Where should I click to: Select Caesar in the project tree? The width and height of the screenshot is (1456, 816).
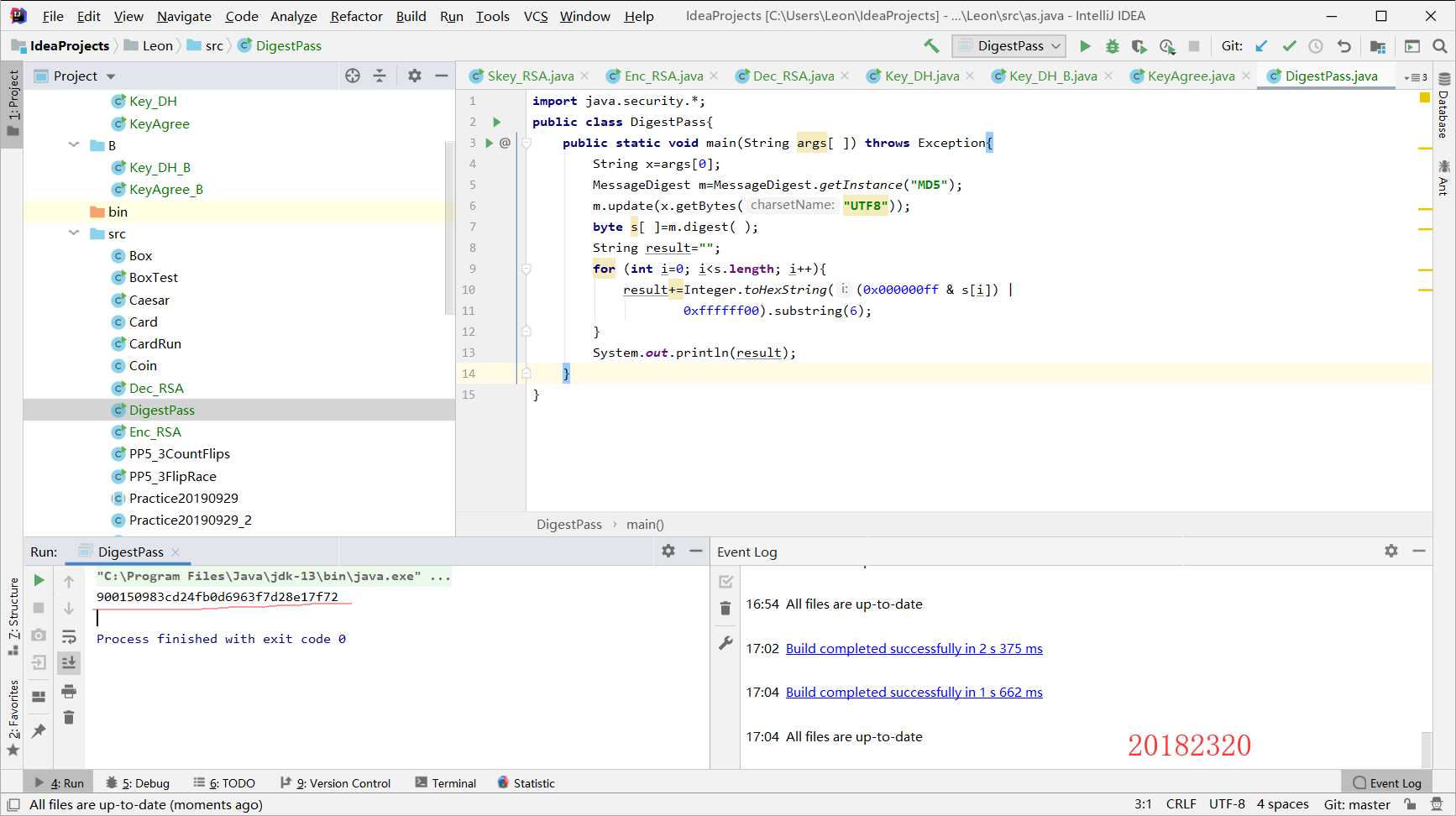149,300
